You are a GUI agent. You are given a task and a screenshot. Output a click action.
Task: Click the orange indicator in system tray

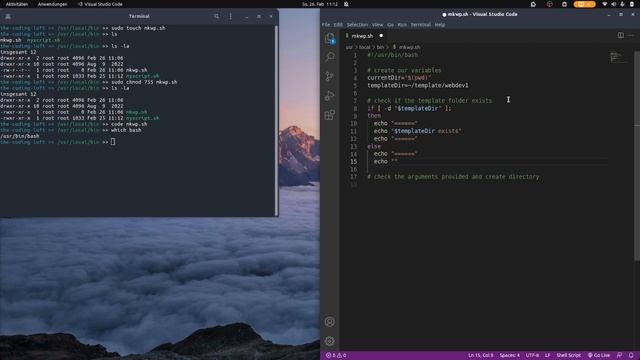[584, 4]
